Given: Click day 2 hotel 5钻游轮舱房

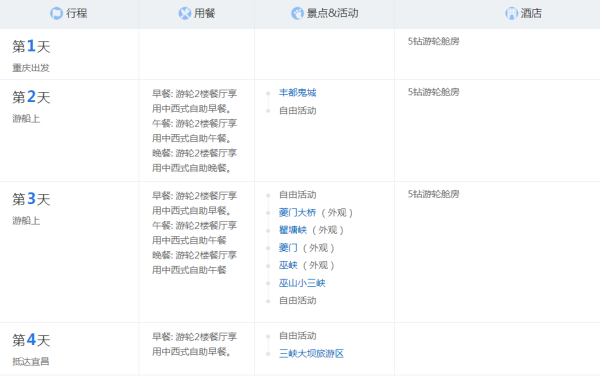Looking at the screenshot, I should 434,92.
